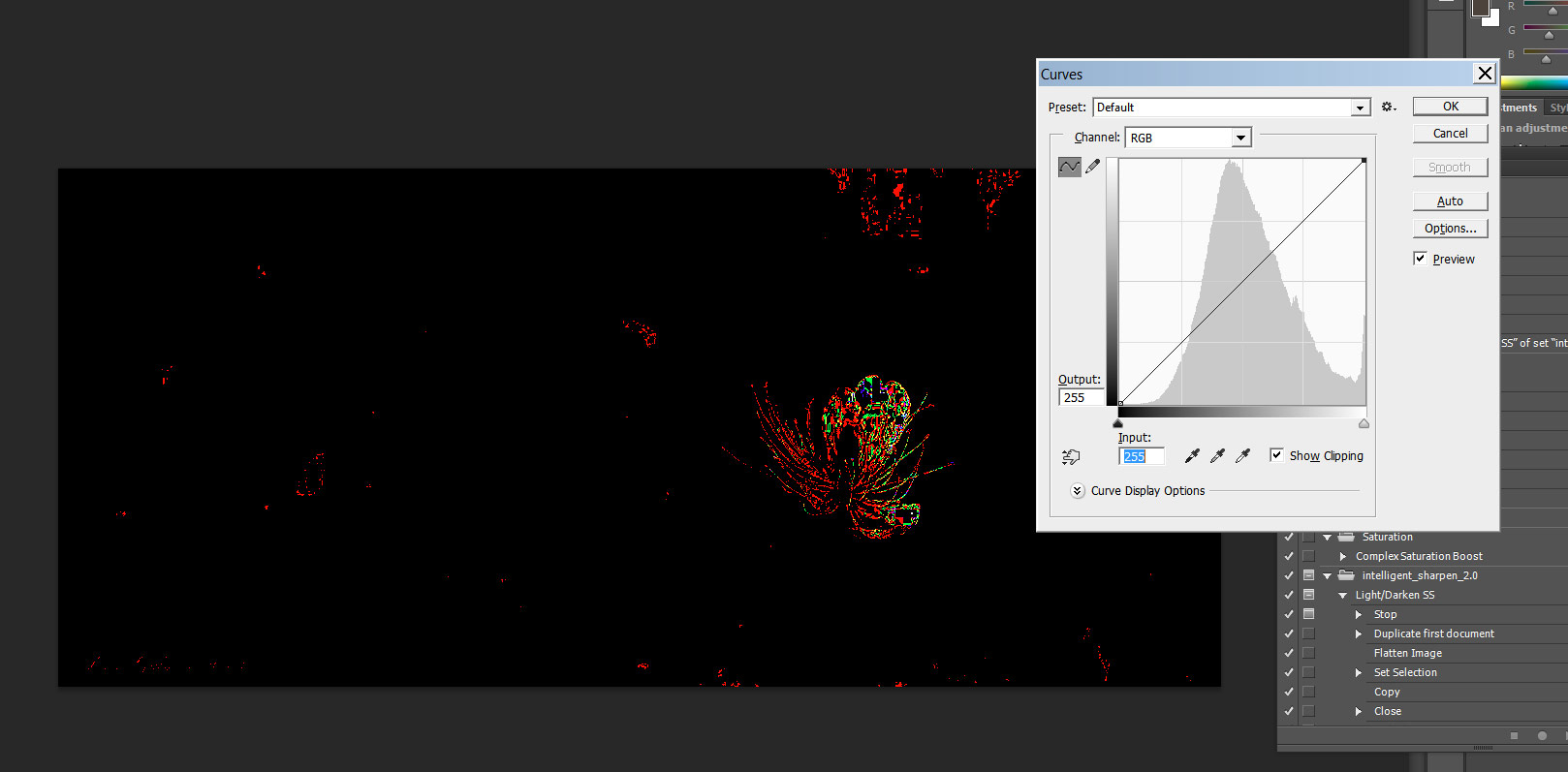Image resolution: width=1568 pixels, height=772 pixels.
Task: Click the Input value field
Action: point(1141,456)
